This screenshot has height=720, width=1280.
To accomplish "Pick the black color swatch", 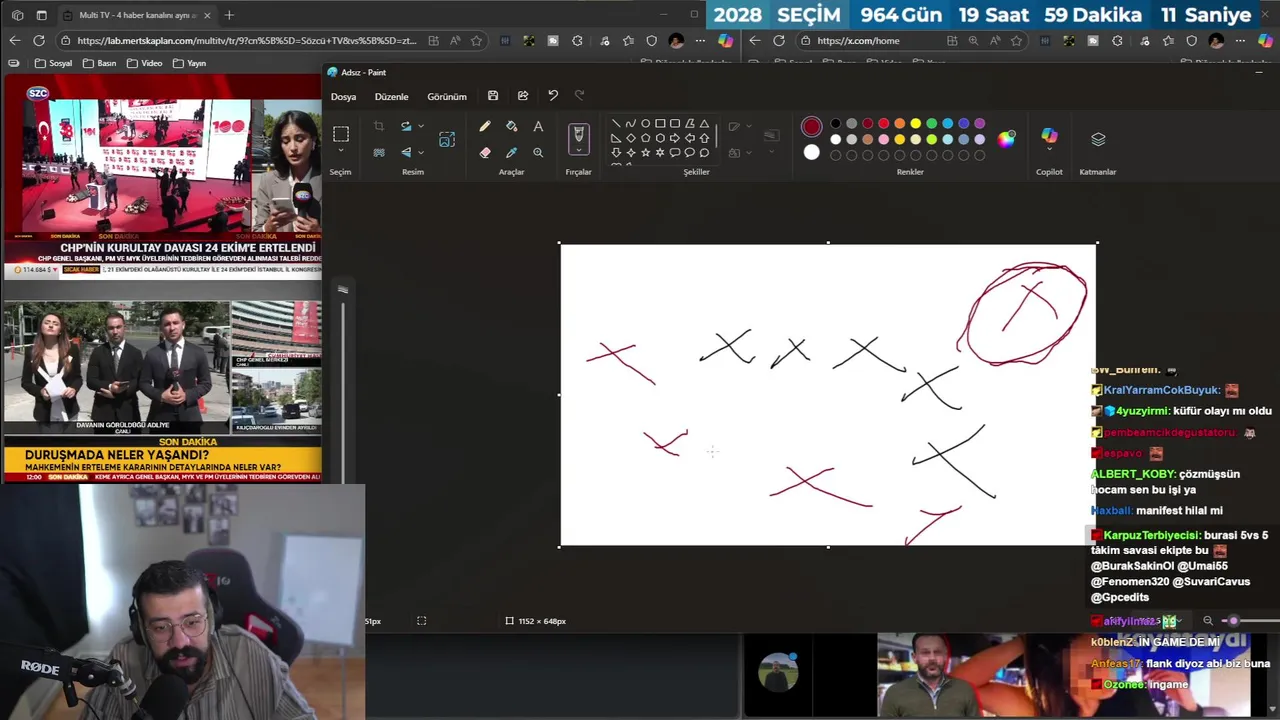I will coord(835,124).
